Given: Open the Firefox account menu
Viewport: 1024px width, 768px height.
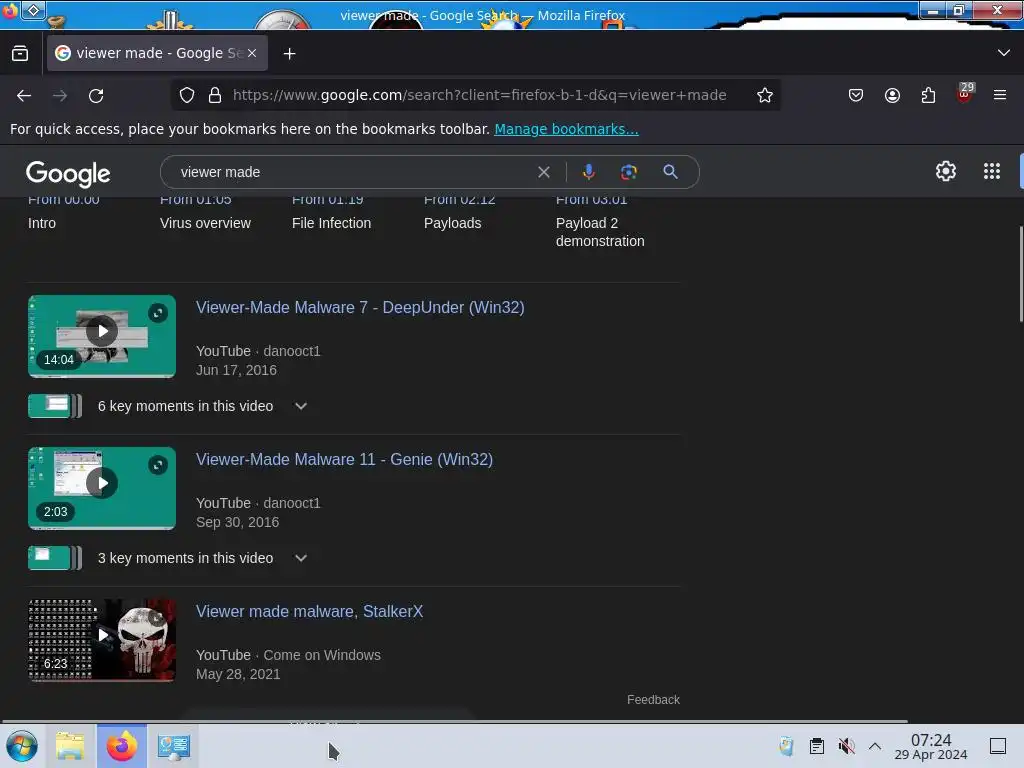Looking at the screenshot, I should pyautogui.click(x=892, y=95).
